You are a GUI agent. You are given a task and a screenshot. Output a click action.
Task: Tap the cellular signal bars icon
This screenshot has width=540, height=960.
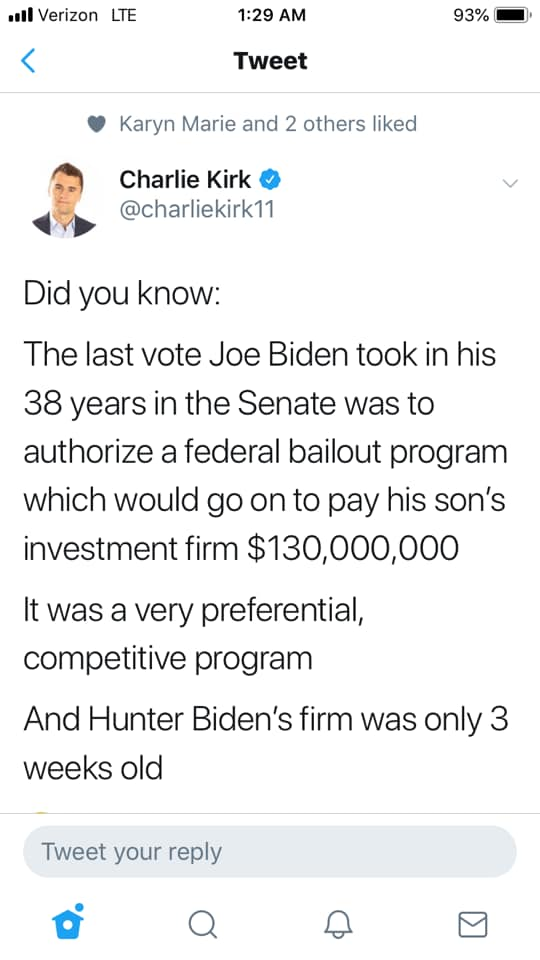point(21,15)
